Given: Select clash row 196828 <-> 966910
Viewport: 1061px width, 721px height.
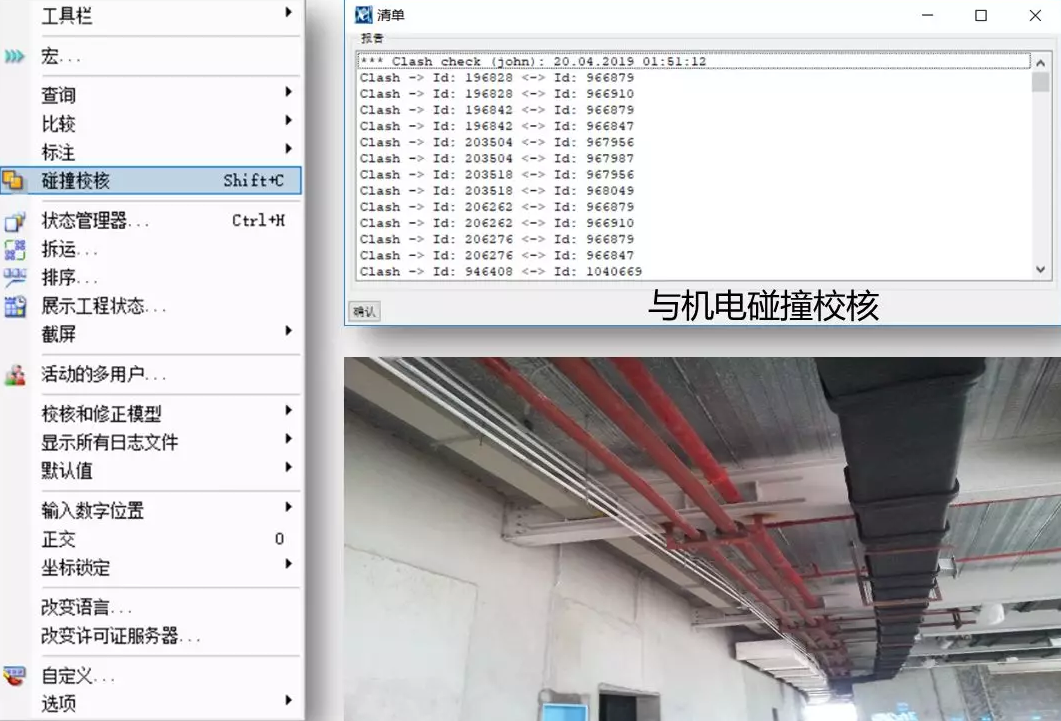Looking at the screenshot, I should pyautogui.click(x=694, y=94).
